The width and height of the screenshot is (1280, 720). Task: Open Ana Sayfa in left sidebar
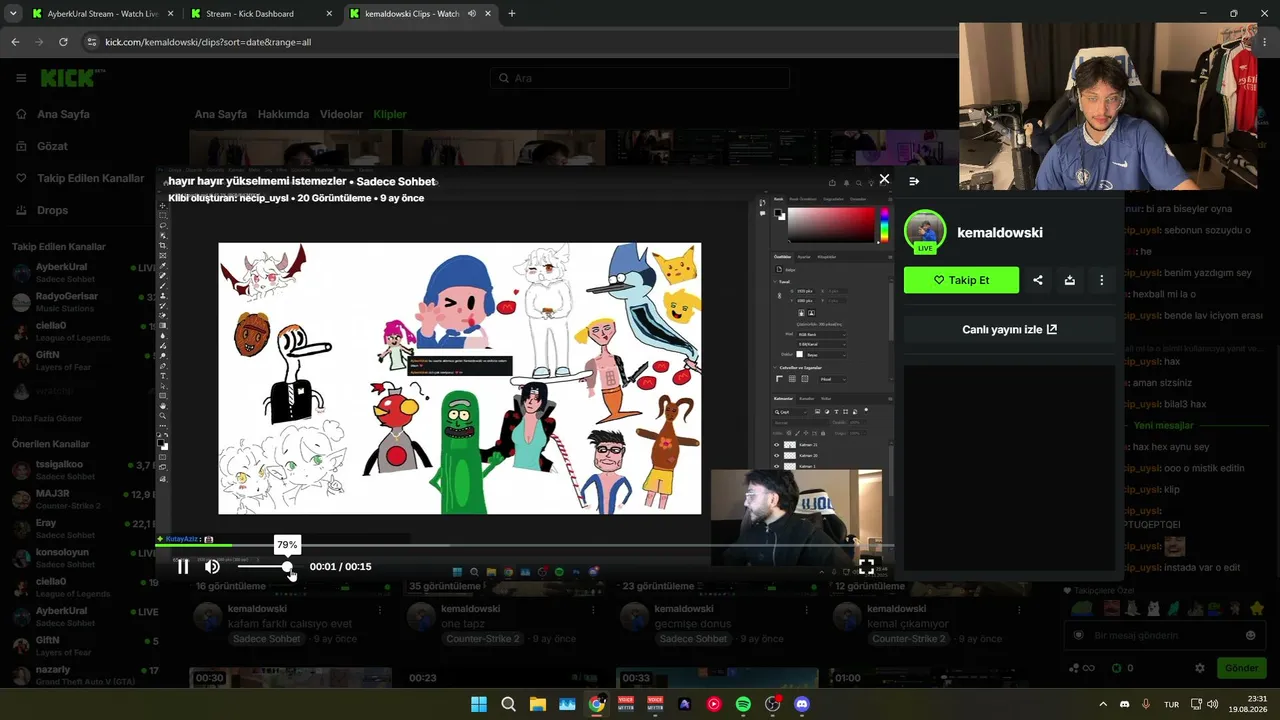63,114
